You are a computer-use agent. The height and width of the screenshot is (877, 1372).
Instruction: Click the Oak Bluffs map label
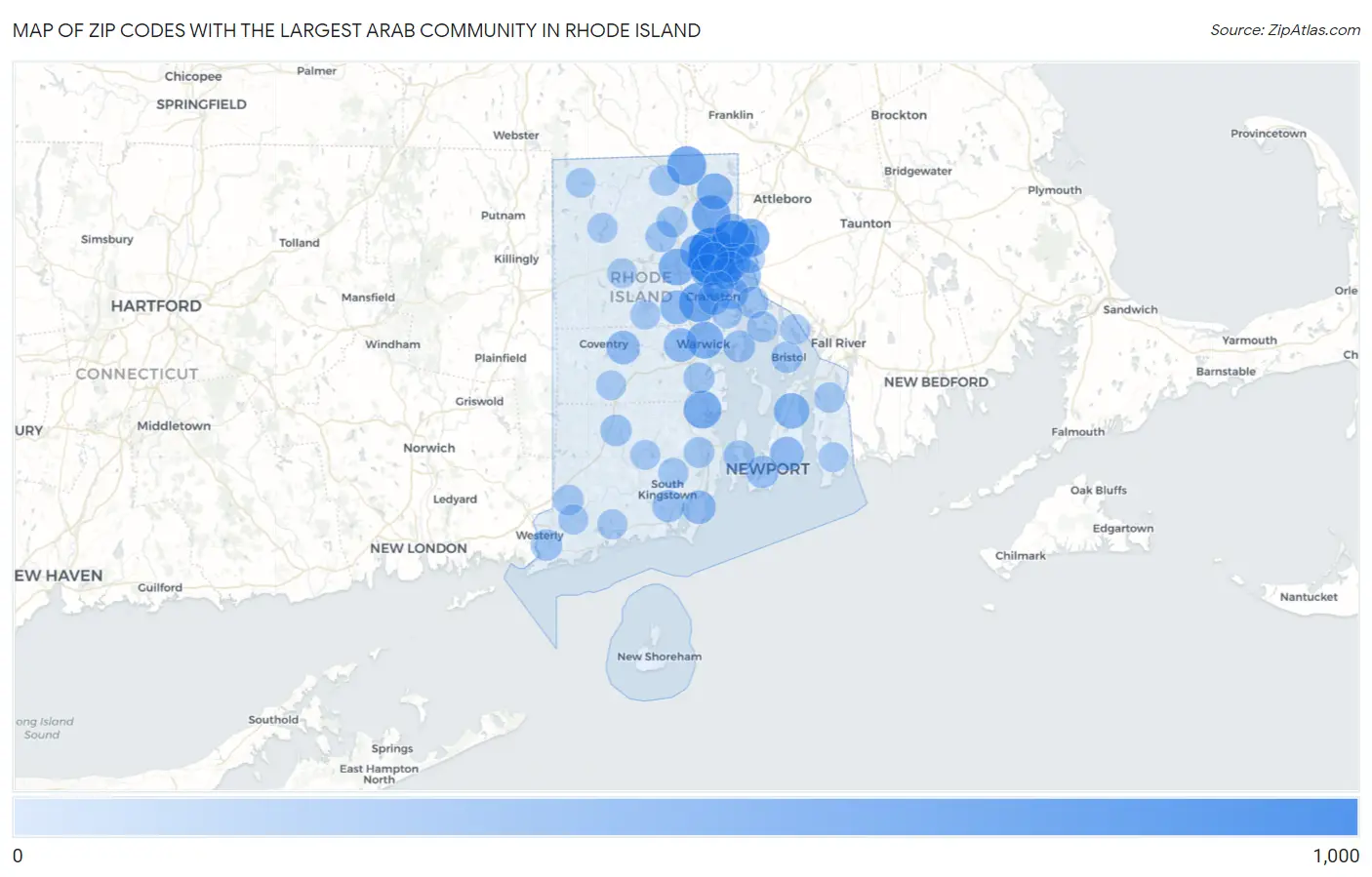[x=1098, y=491]
